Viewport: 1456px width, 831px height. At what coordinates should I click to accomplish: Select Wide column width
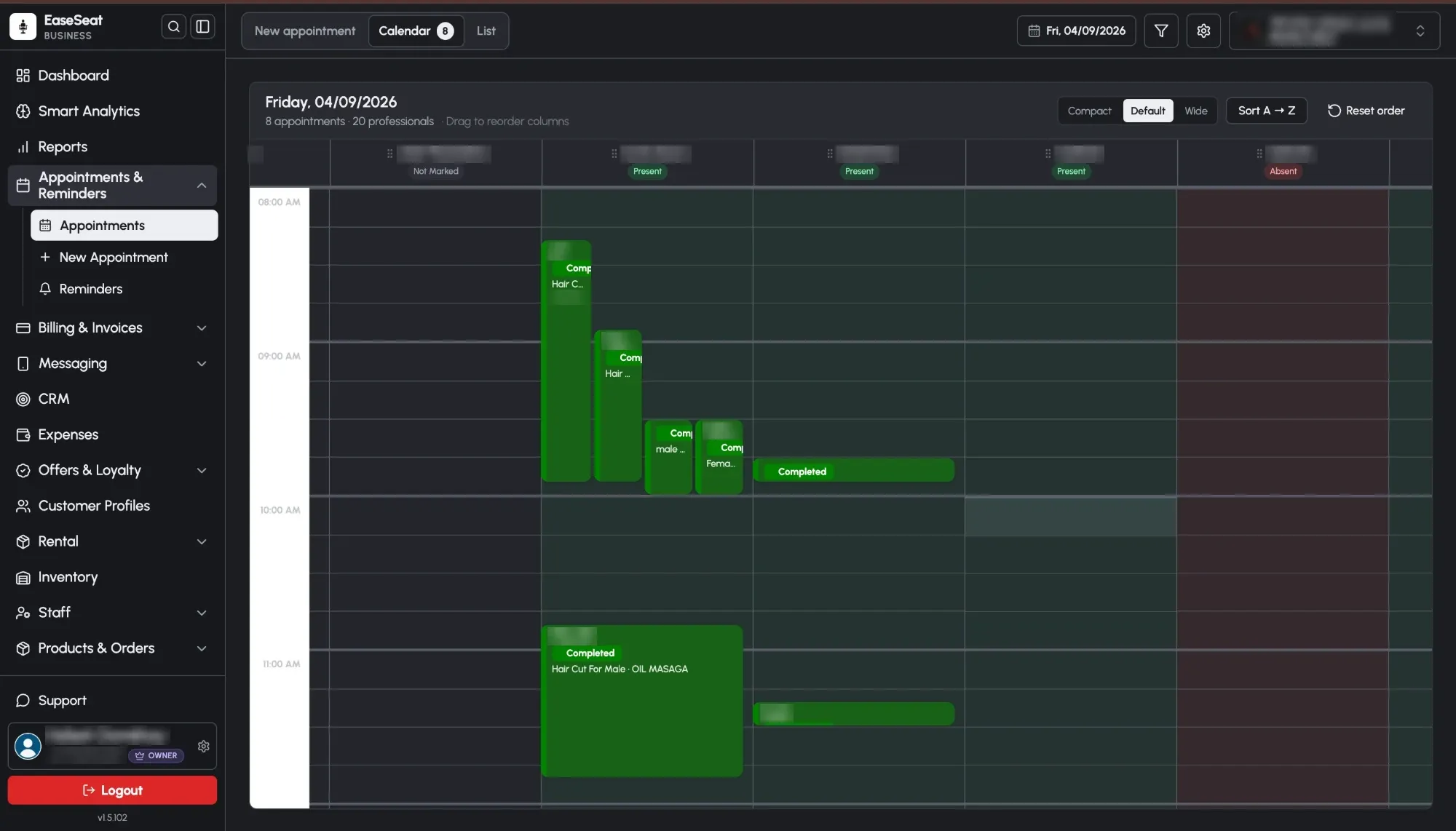pyautogui.click(x=1195, y=111)
